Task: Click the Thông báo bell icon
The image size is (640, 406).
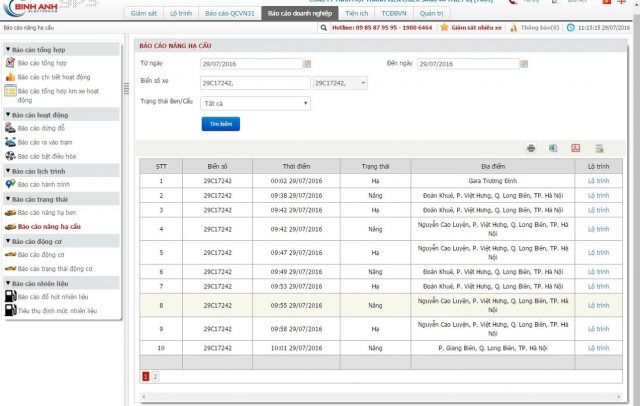Action: pyautogui.click(x=512, y=27)
